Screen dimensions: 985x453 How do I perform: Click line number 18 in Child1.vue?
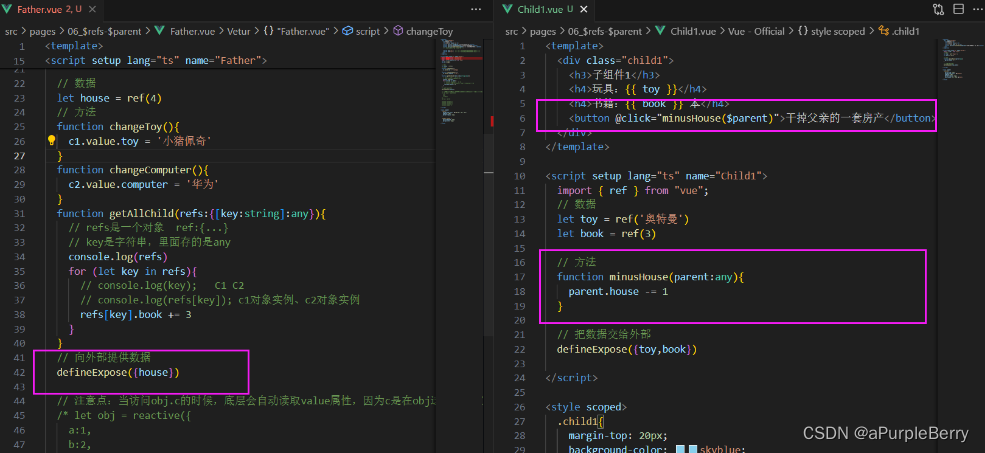[519, 291]
